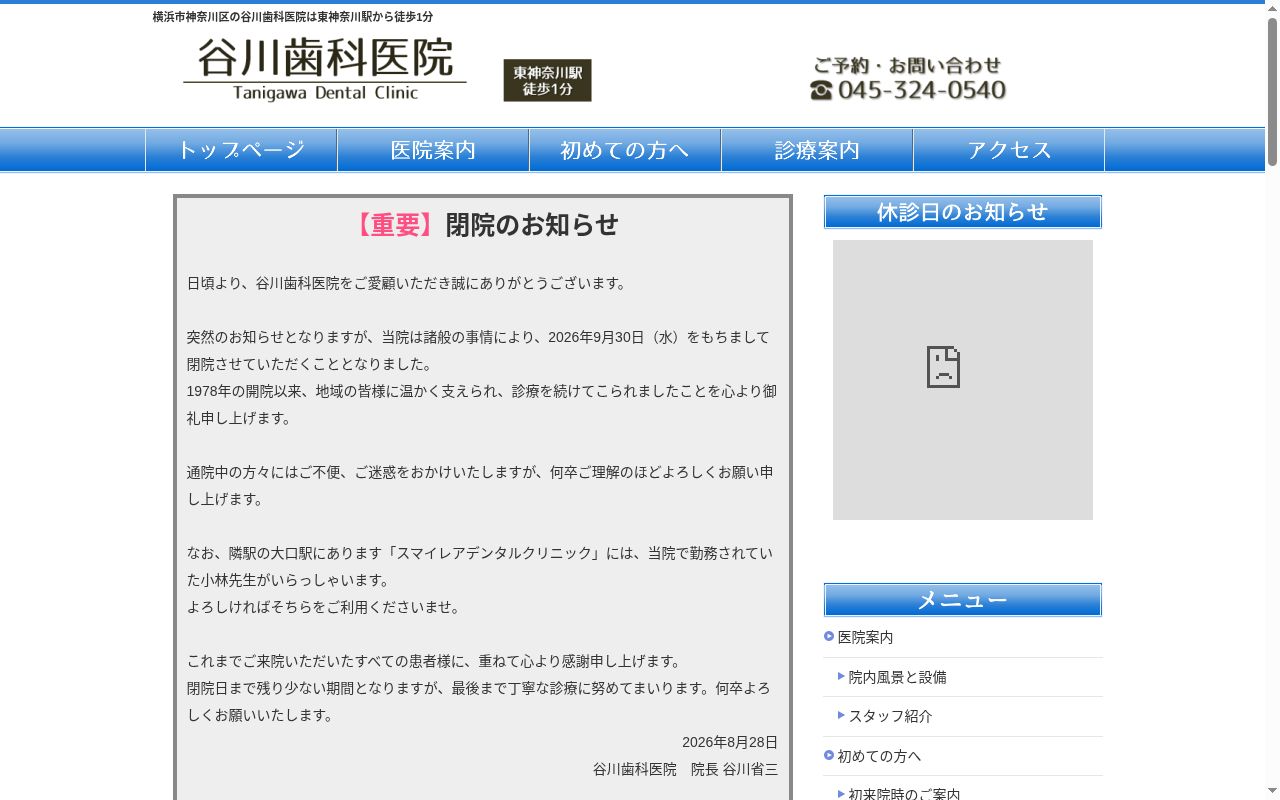The width and height of the screenshot is (1280, 800).
Task: Go to the 初めての方へ navigation tab
Action: [x=625, y=150]
